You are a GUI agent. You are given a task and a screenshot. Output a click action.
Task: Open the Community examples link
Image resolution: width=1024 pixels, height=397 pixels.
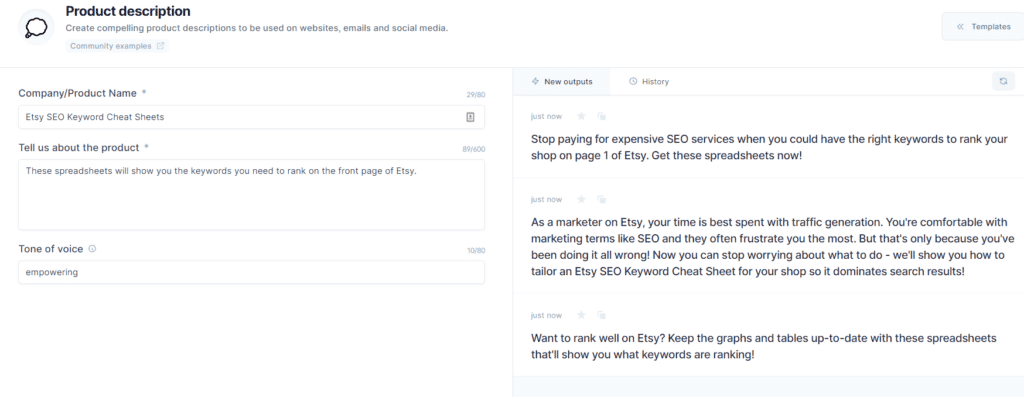(x=117, y=46)
